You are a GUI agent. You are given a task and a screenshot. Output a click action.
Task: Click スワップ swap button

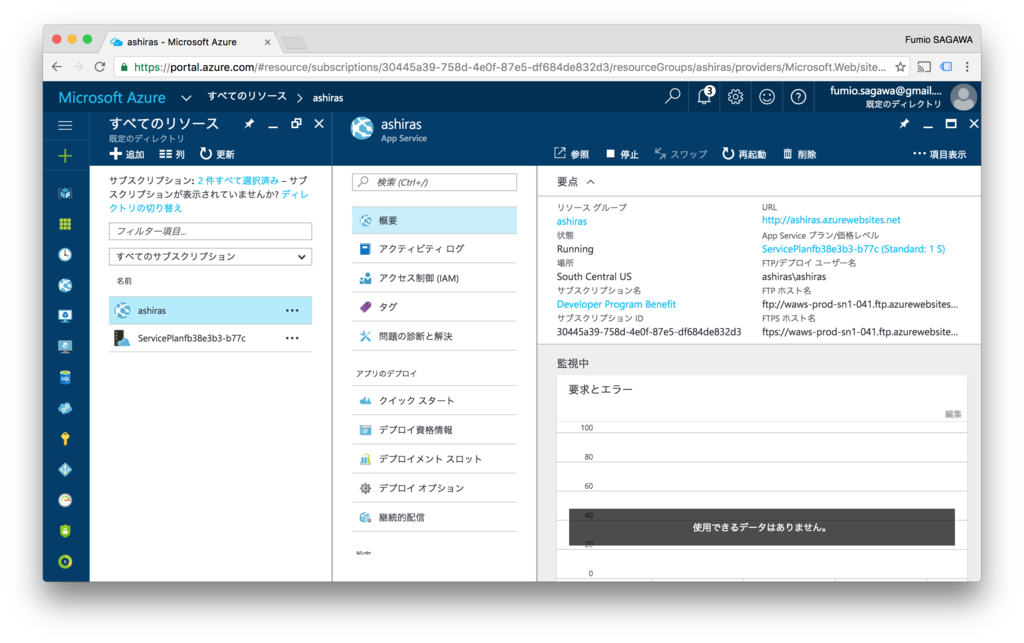tap(680, 154)
